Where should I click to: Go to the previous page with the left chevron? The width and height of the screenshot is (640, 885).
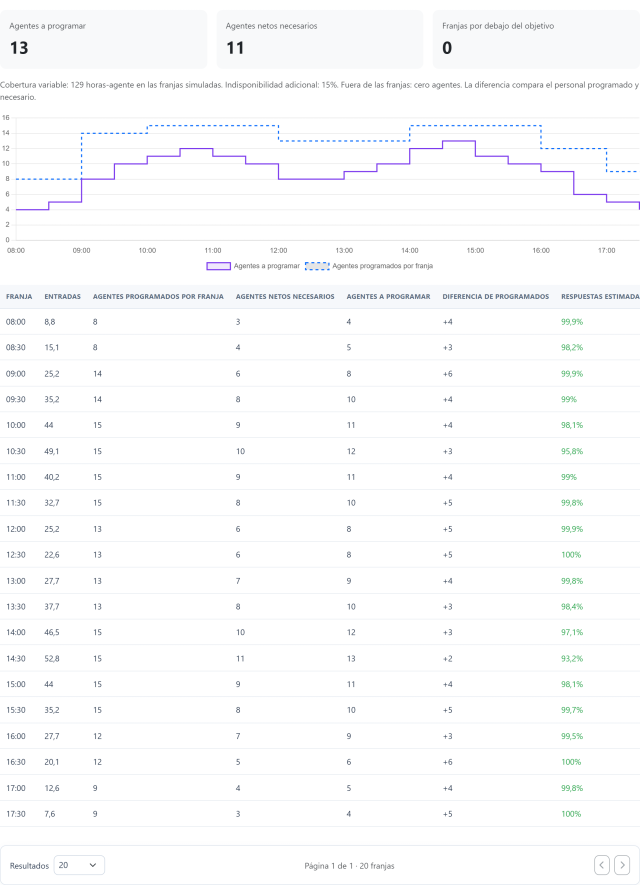point(602,865)
